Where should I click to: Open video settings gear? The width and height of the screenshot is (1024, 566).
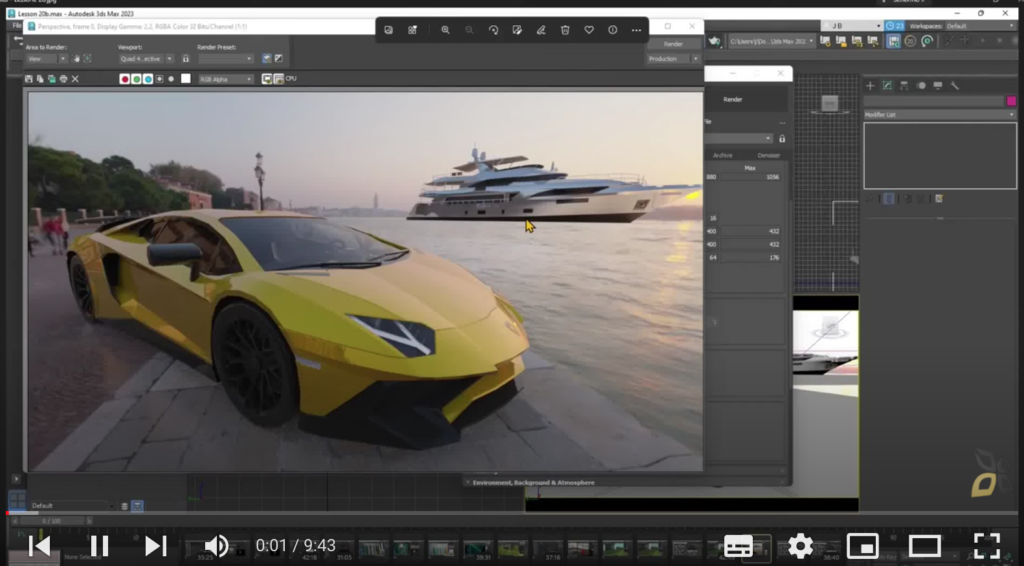800,546
